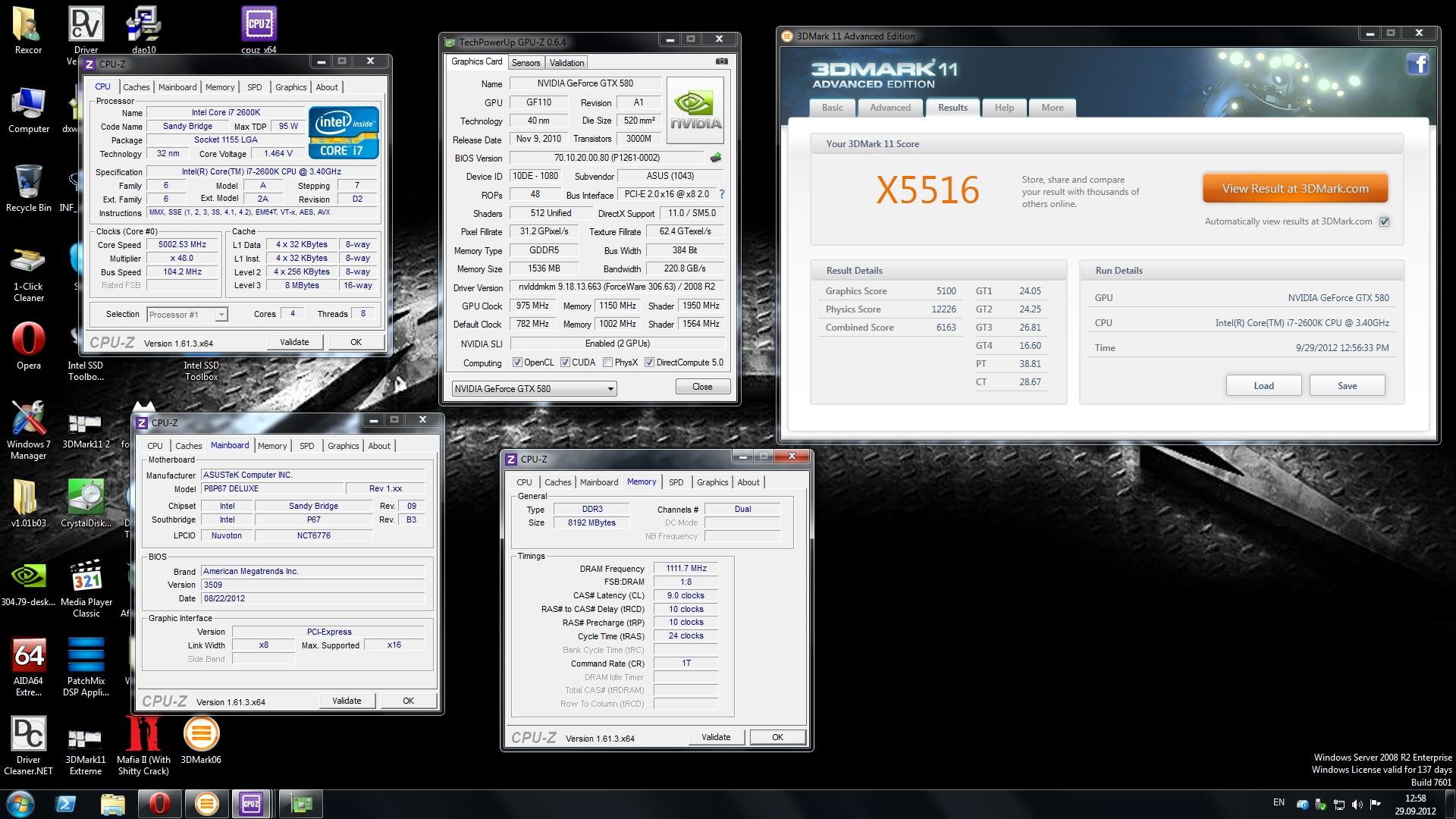Click the X5516 score value
1456x819 pixels.
point(927,190)
